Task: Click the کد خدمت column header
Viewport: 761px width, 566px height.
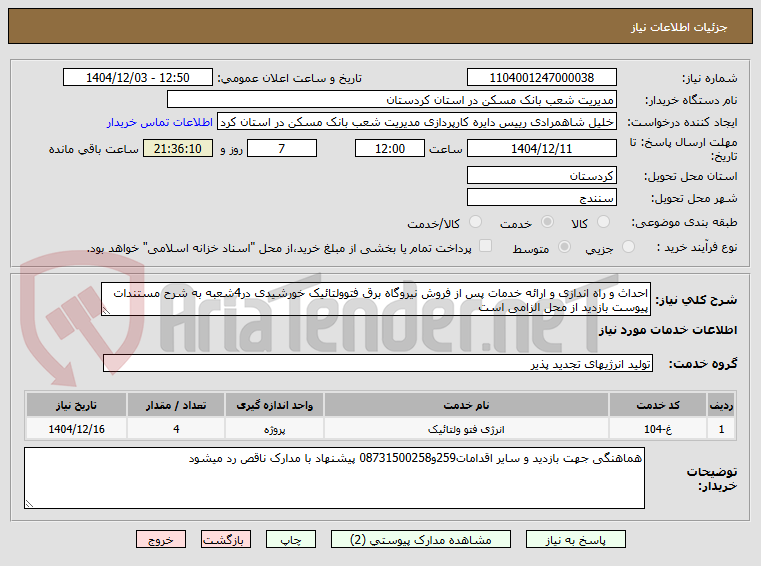Action: 658,405
